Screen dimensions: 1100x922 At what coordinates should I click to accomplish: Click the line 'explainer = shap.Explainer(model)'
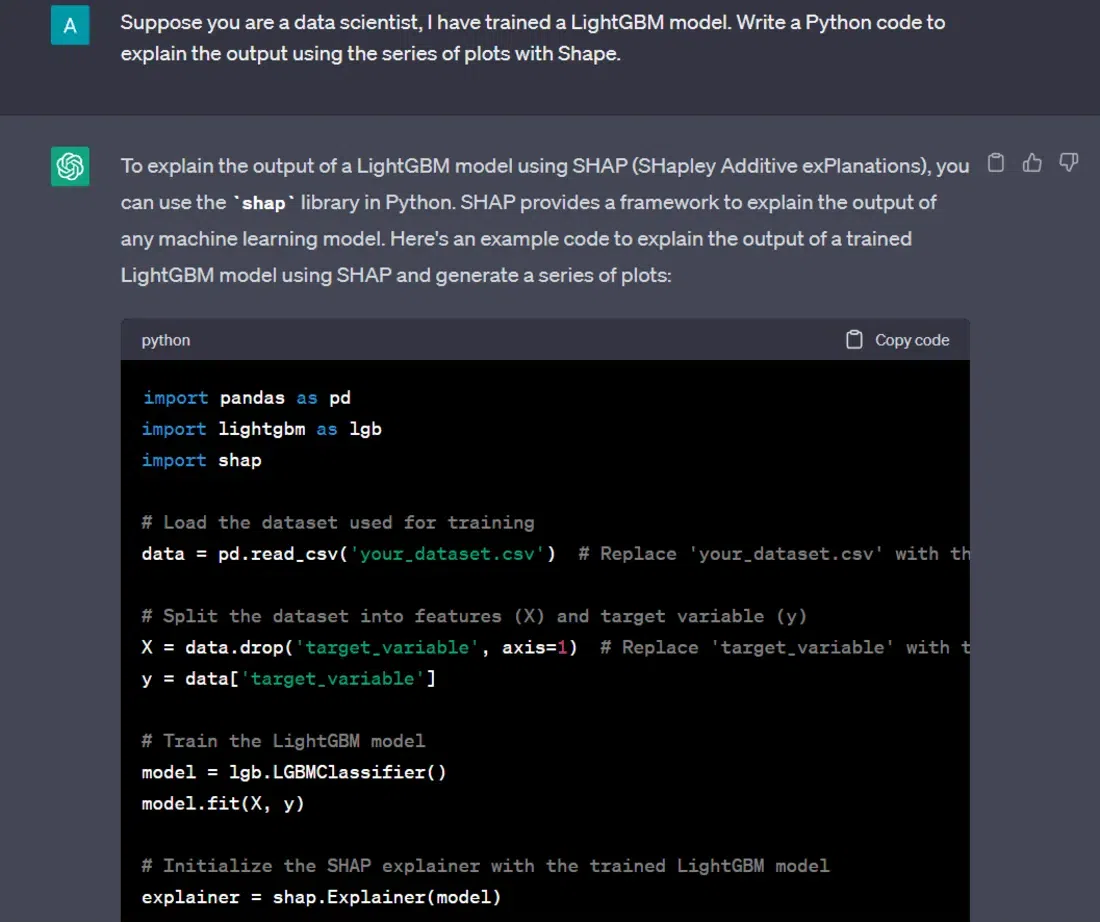(x=321, y=897)
